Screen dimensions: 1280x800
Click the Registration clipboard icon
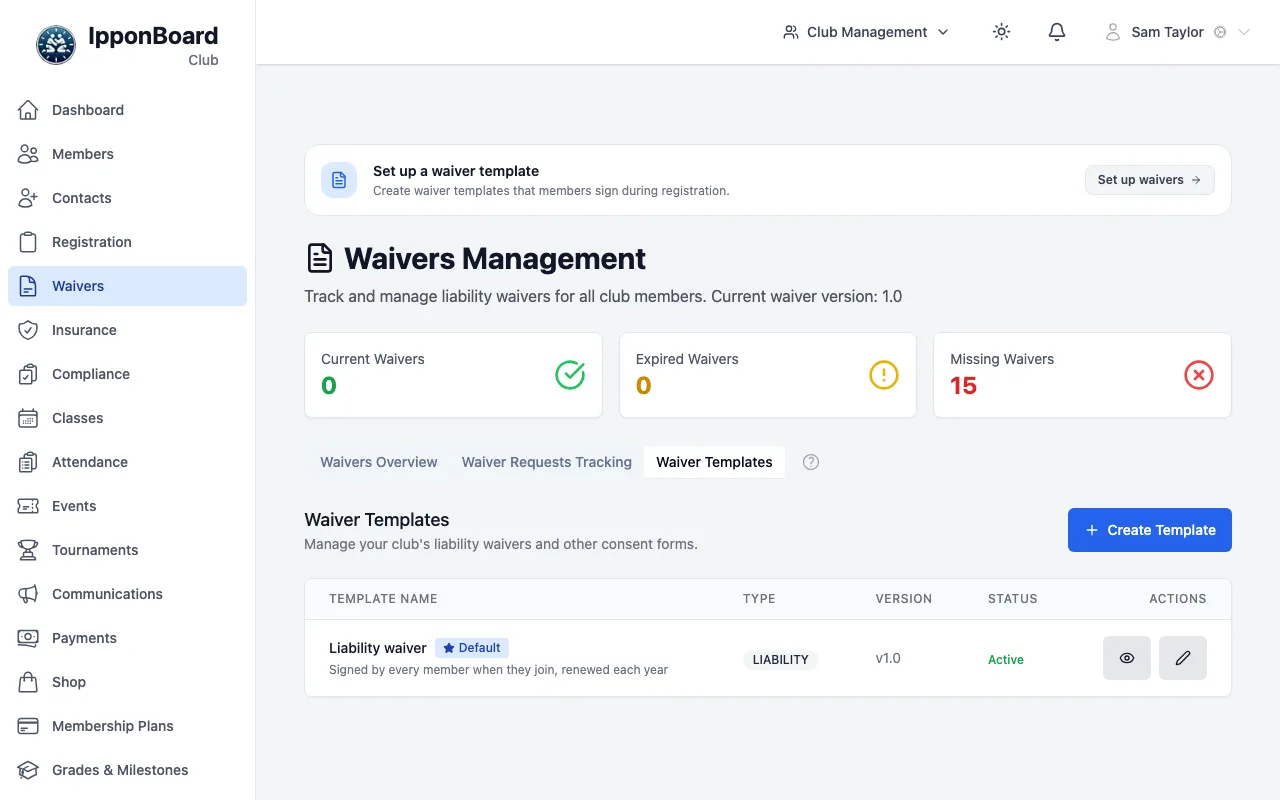(28, 242)
